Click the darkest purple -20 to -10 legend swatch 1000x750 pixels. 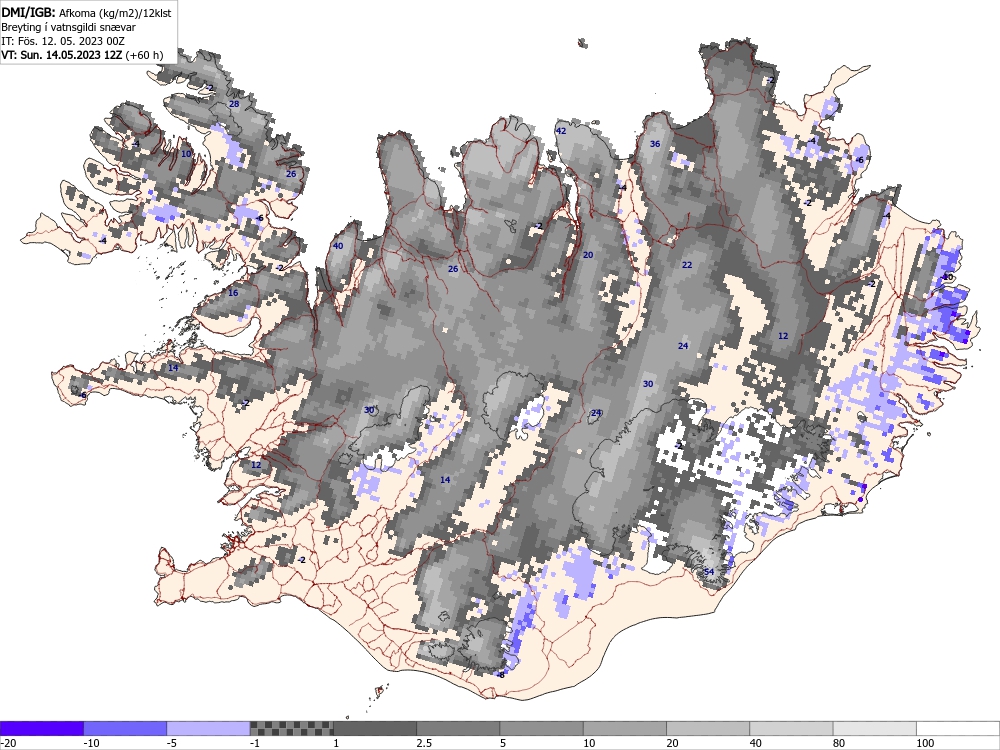[41, 728]
